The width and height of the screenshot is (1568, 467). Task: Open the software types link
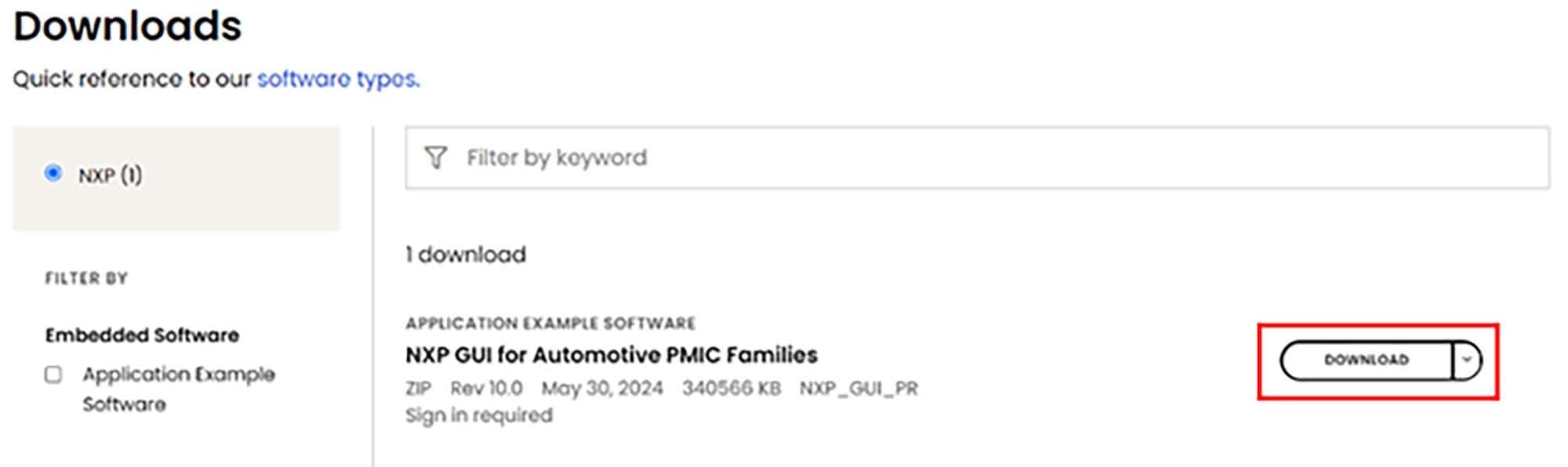tap(336, 79)
